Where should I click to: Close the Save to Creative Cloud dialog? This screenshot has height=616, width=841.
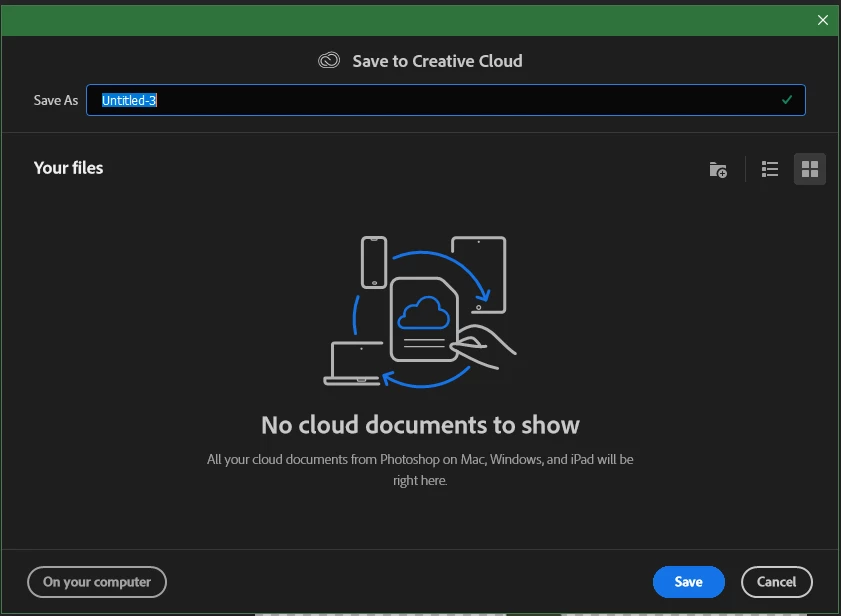coord(822,20)
